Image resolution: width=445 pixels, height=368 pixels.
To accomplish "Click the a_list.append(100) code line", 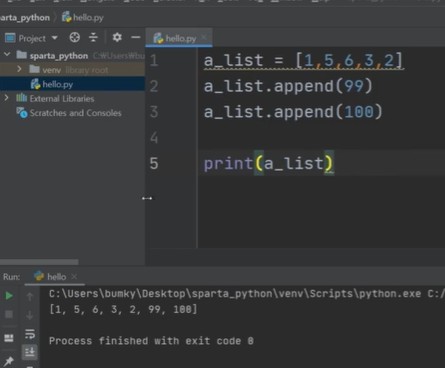I will point(293,112).
